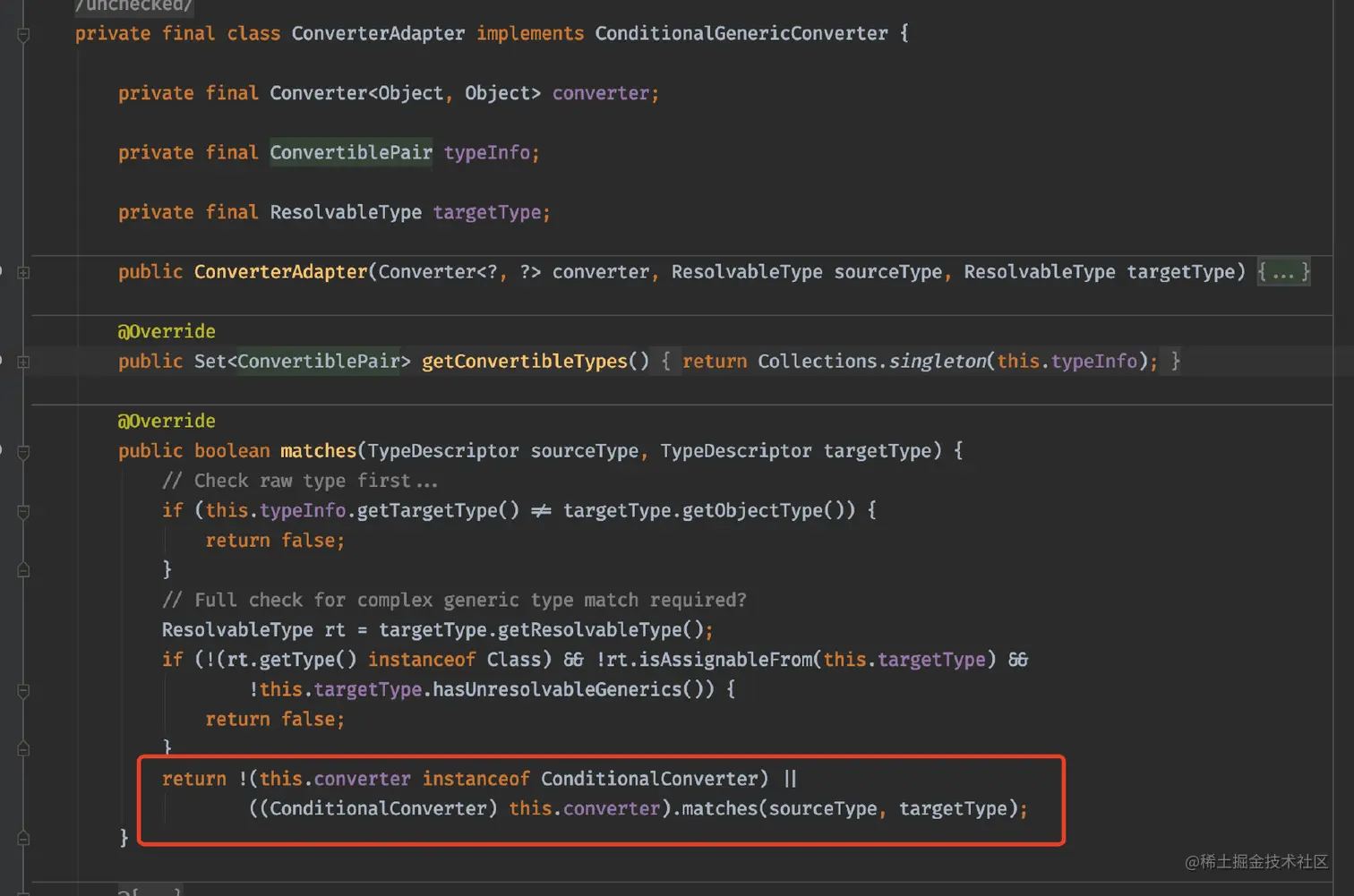Expand the getConvertibleTypes method gutter fold marker
This screenshot has width=1354, height=896.
[x=24, y=362]
